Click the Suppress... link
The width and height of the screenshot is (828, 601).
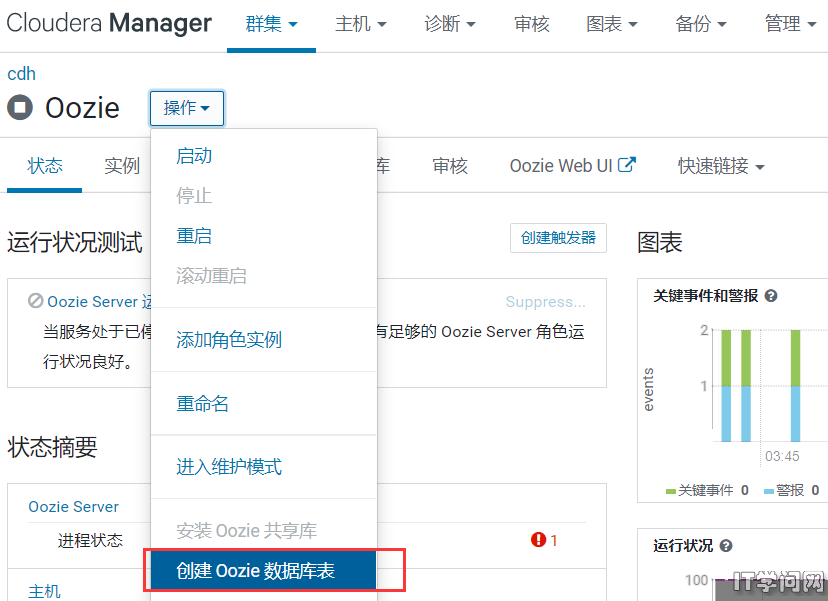coord(545,302)
